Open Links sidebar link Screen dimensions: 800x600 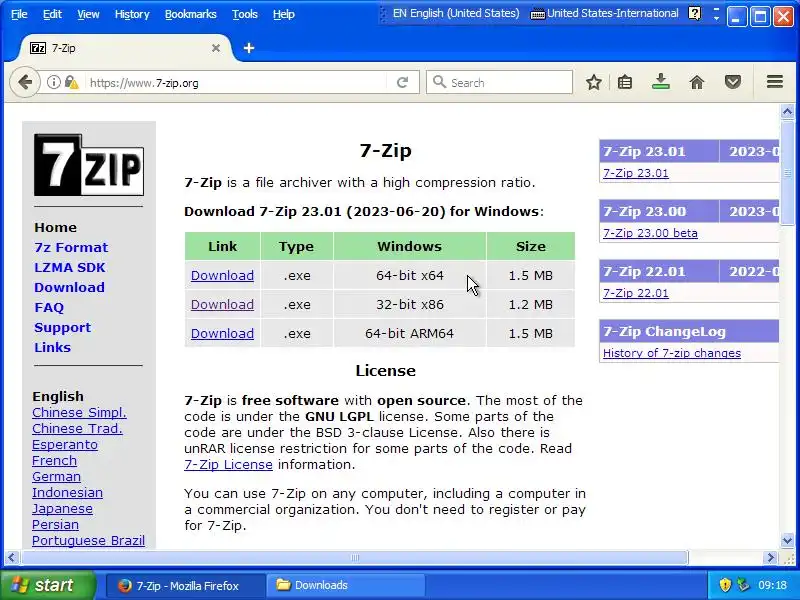click(x=52, y=347)
